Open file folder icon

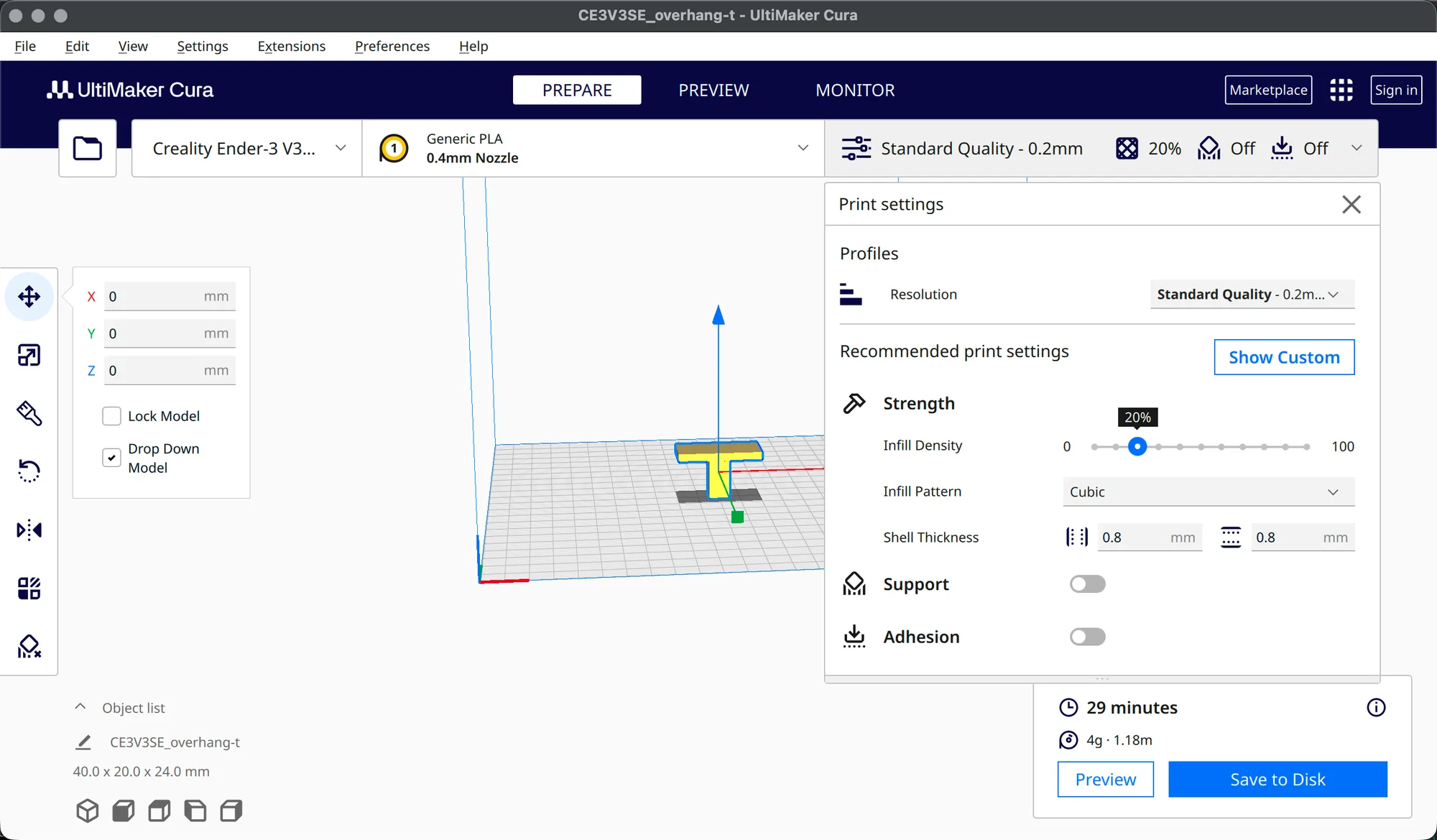[x=88, y=148]
